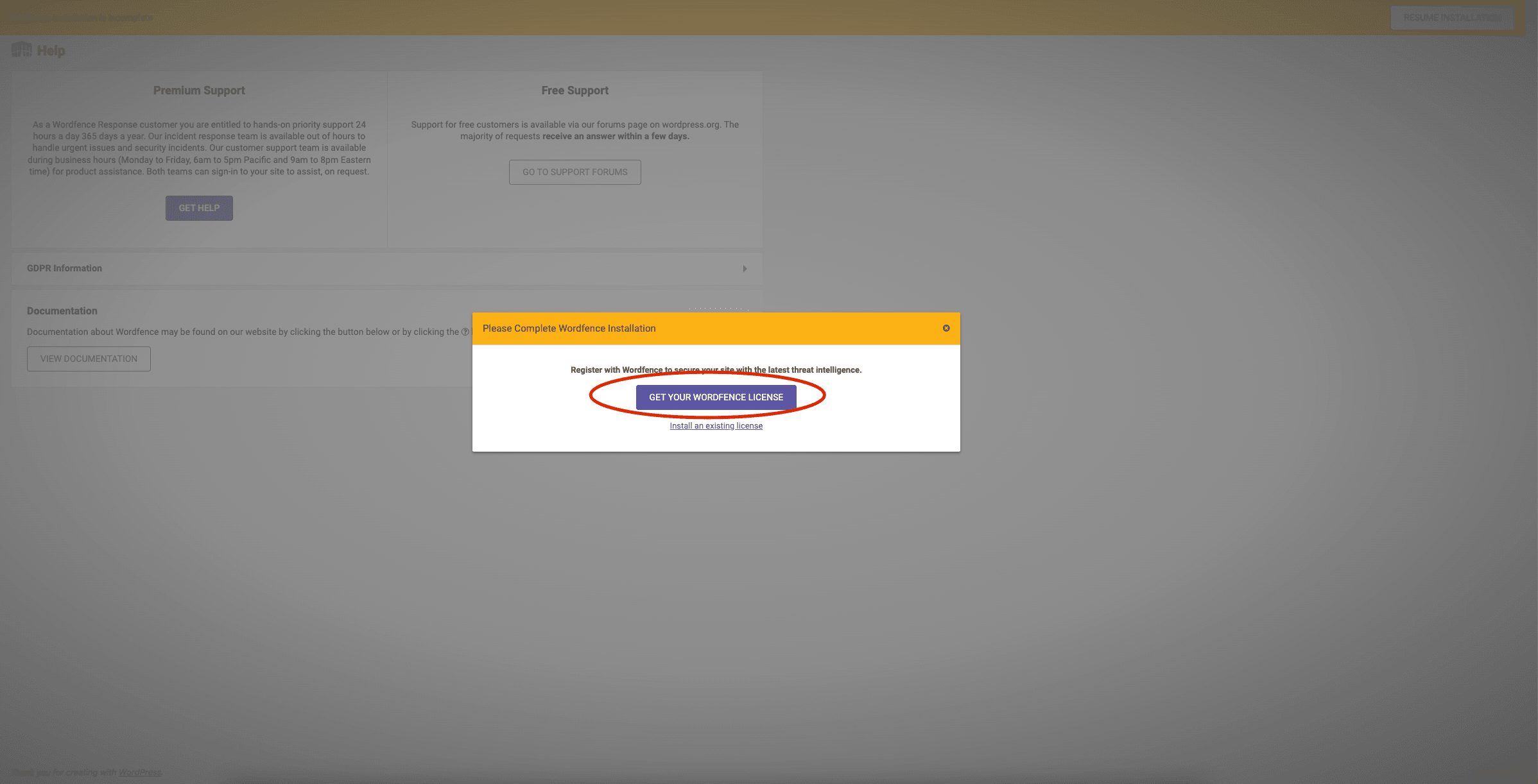Click the question mark help icon in Documentation
1538x784 pixels.
coord(465,332)
